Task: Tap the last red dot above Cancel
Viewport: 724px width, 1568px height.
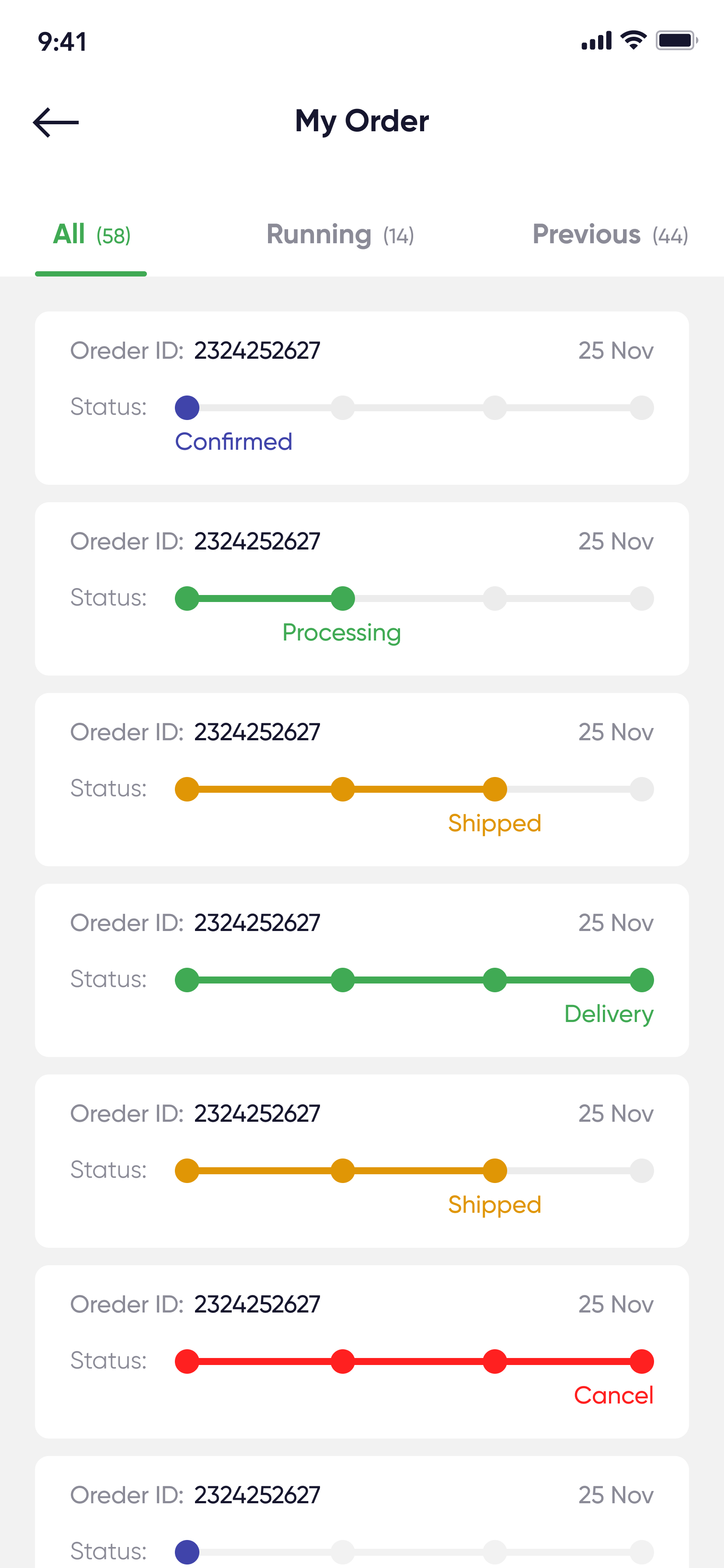Action: 642,1361
